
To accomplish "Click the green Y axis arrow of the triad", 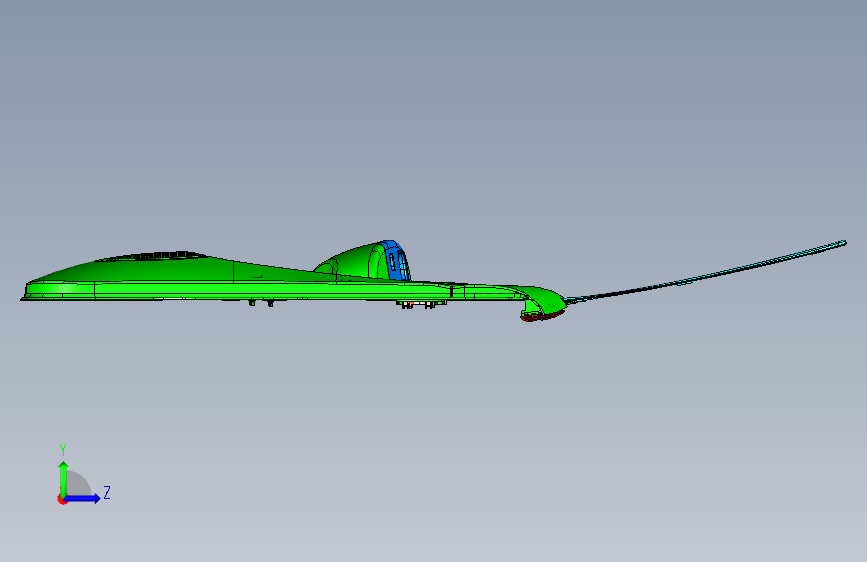I will (x=64, y=479).
